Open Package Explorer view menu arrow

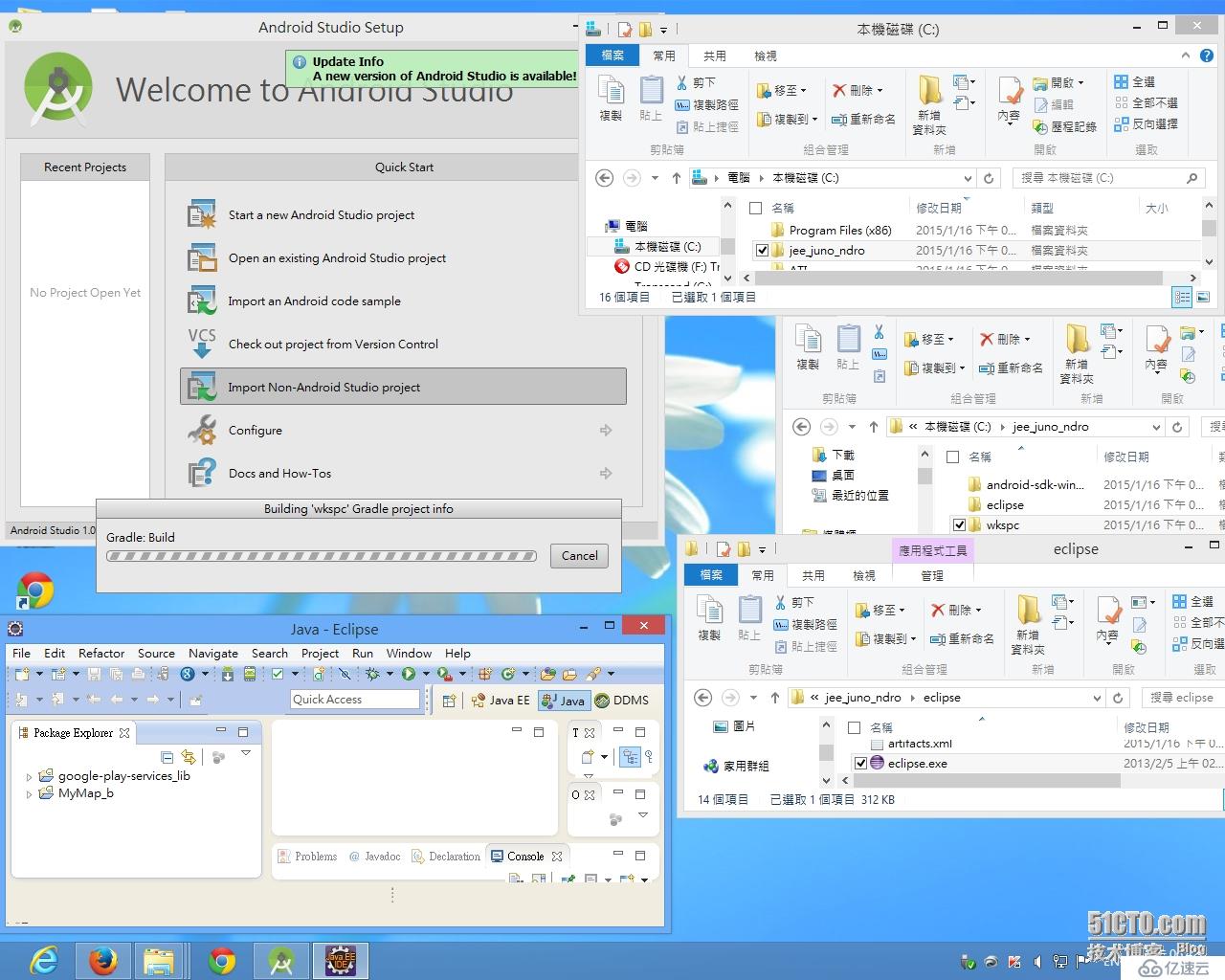(x=246, y=754)
